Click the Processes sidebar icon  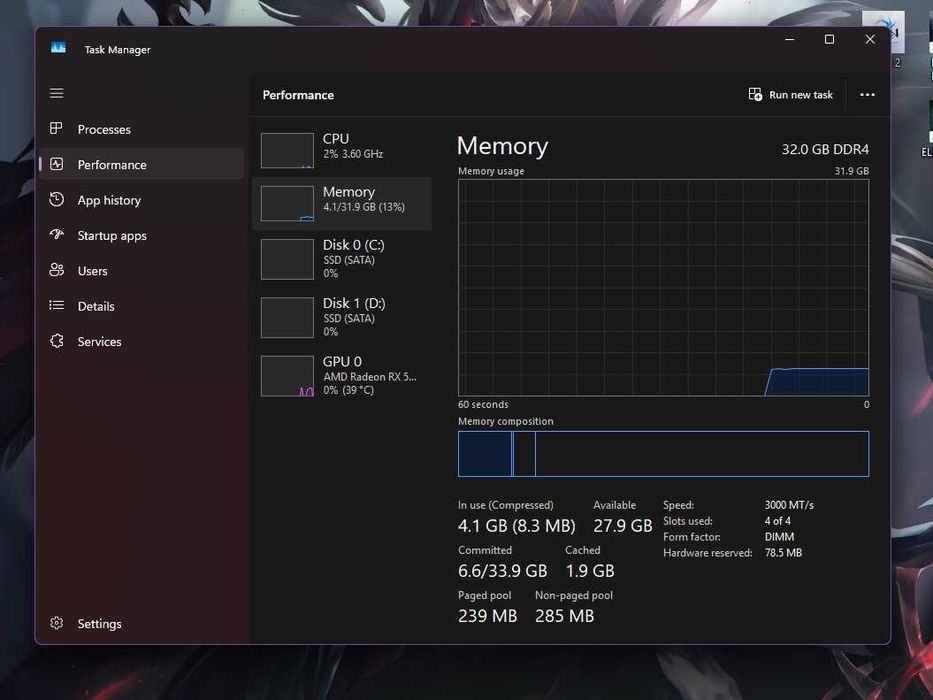click(x=57, y=129)
